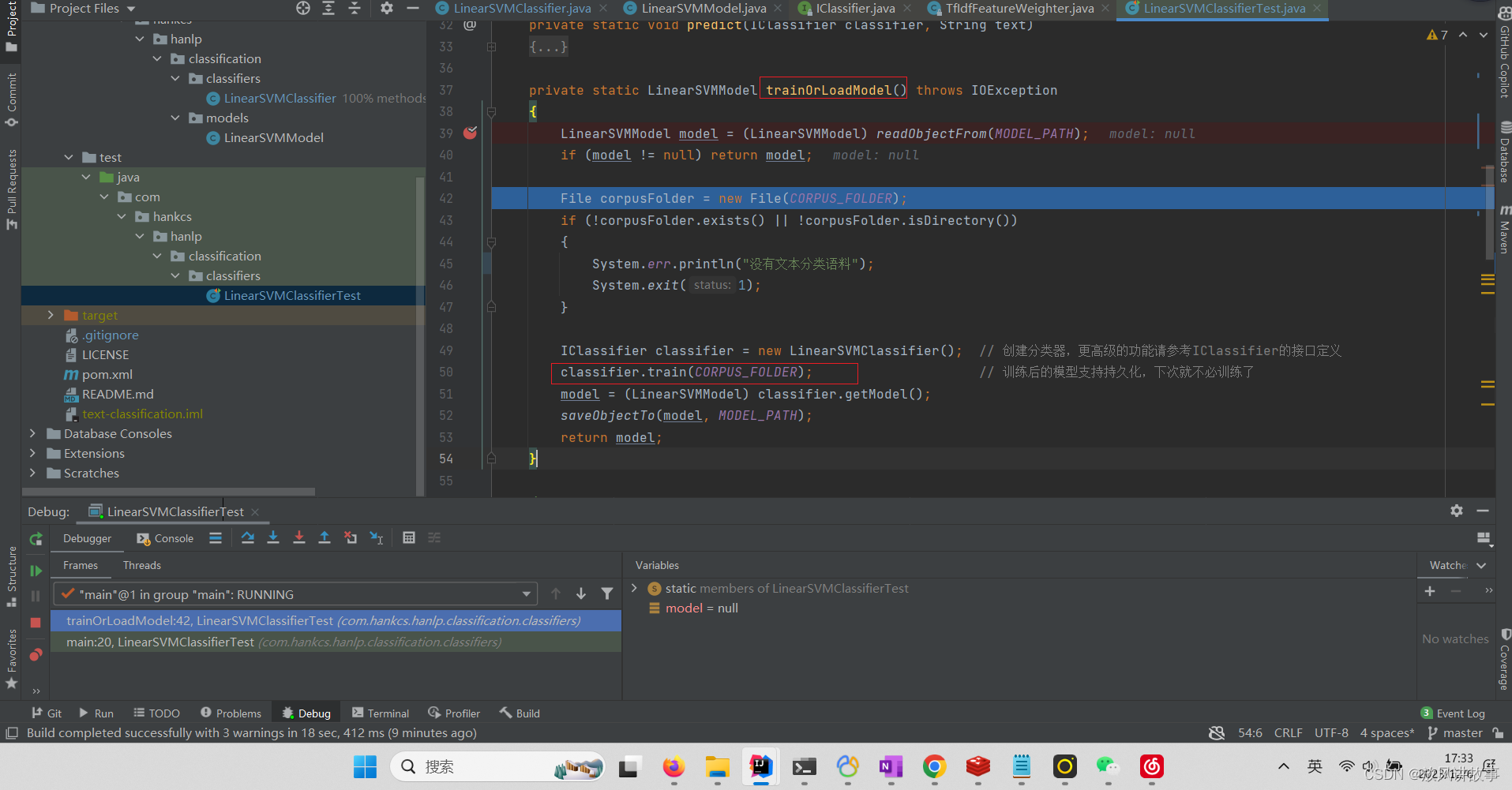Viewport: 1512px width, 790px height.
Task: Open Maven tool window
Action: click(1504, 230)
